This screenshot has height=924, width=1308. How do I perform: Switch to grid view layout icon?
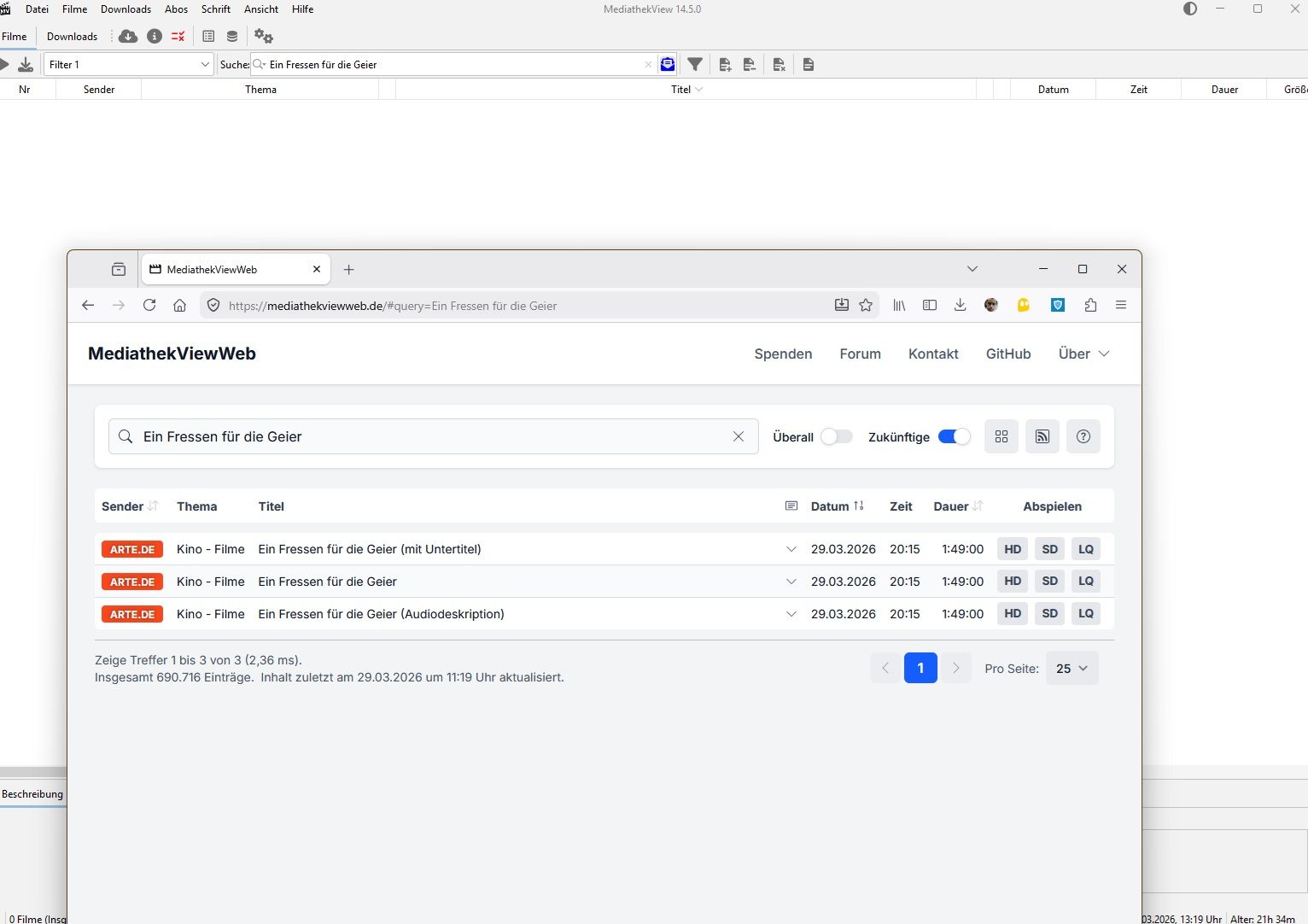pos(1001,436)
